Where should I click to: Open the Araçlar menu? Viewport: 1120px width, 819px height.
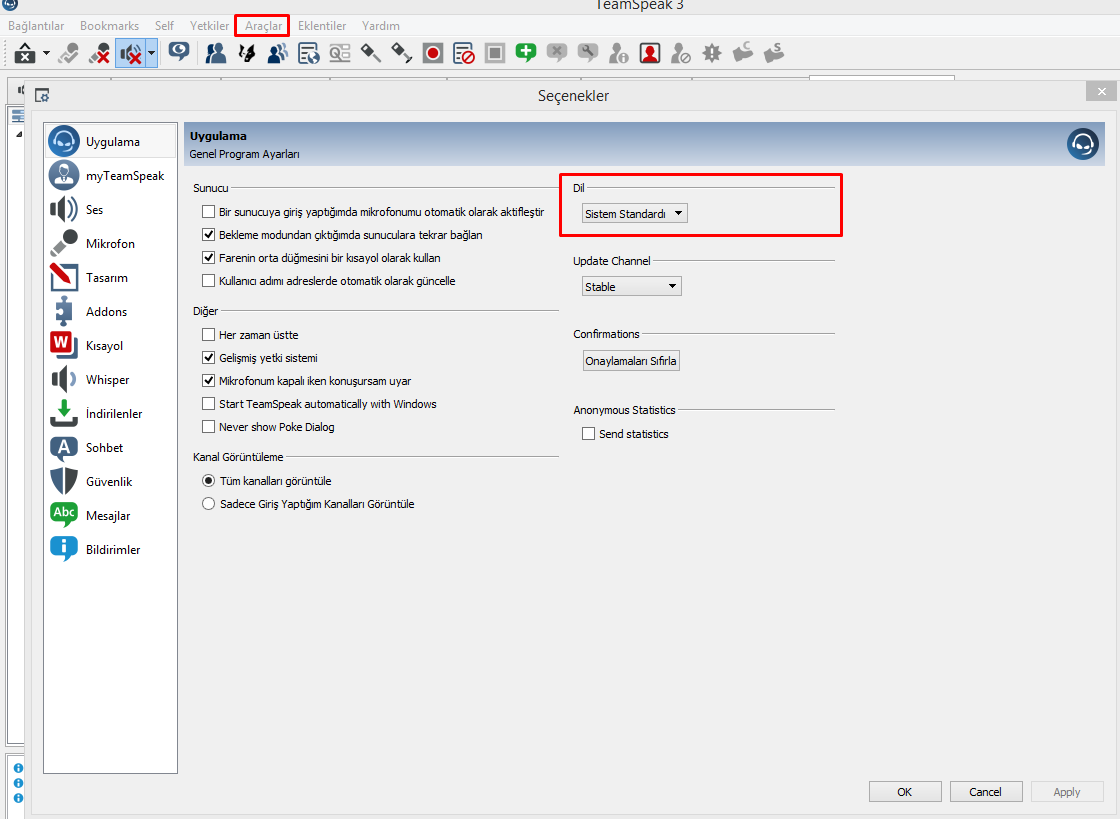(x=264, y=26)
